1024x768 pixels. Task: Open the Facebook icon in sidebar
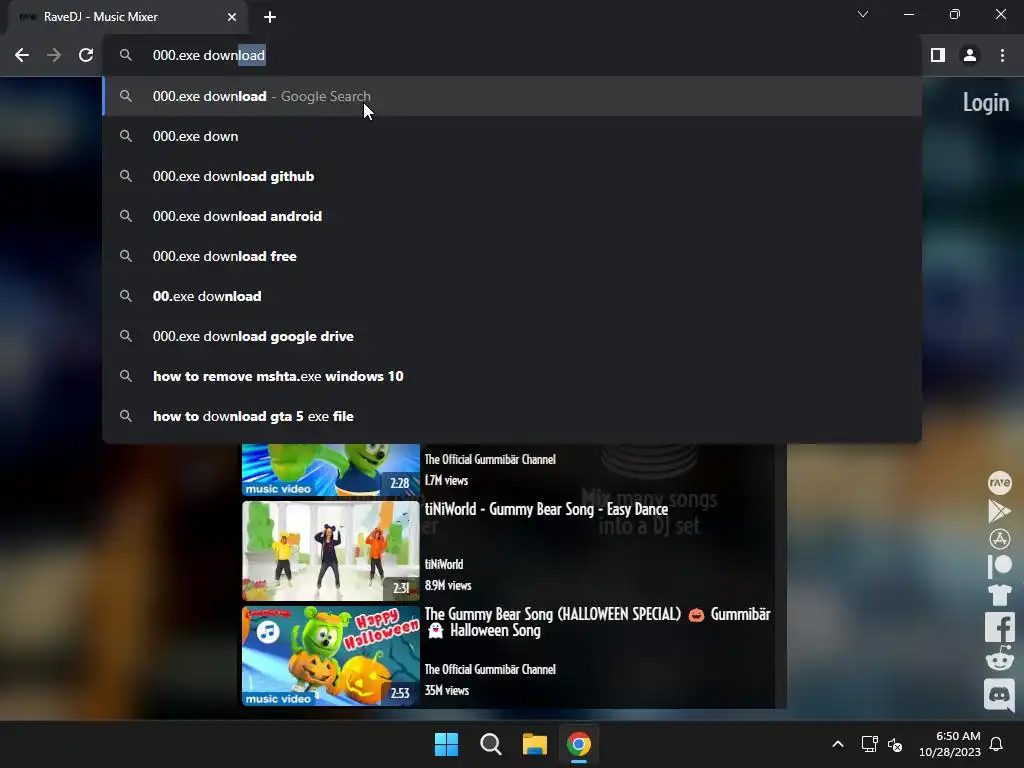1000,628
